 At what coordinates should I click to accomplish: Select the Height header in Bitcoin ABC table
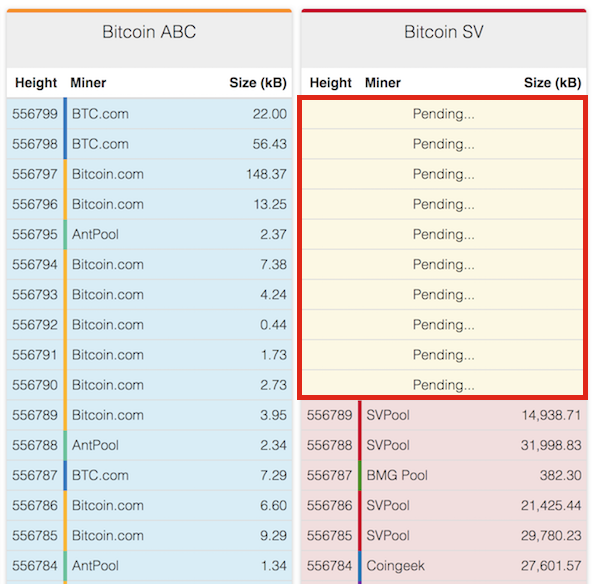36,83
